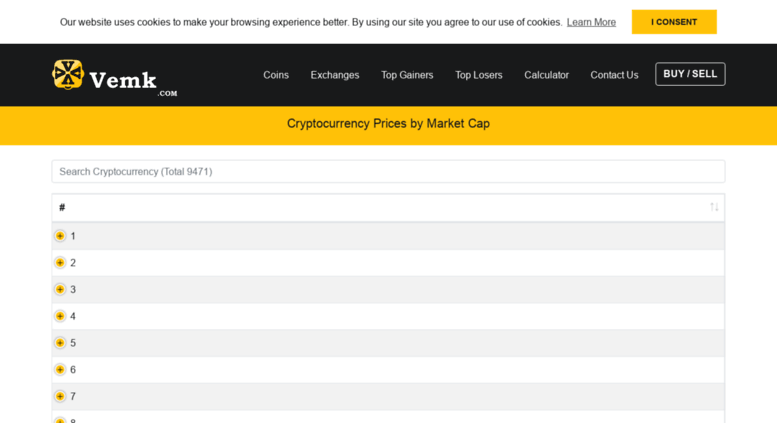Click the Vemk logo icon
Screen dimensions: 777x423
pyautogui.click(x=68, y=74)
